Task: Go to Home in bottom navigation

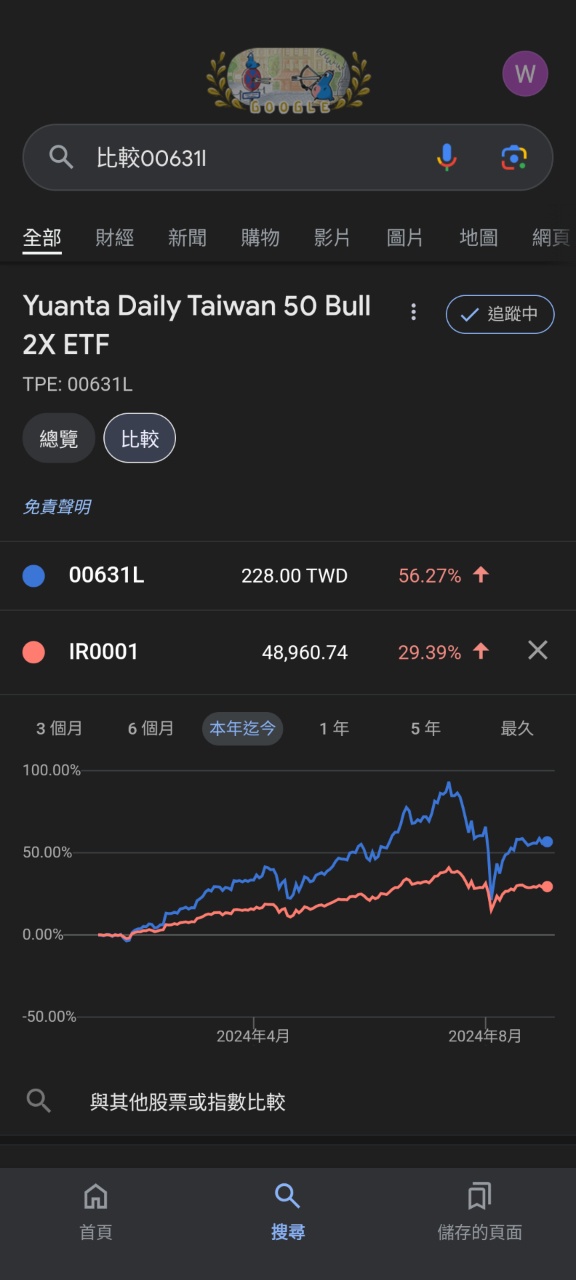Action: click(x=96, y=1211)
